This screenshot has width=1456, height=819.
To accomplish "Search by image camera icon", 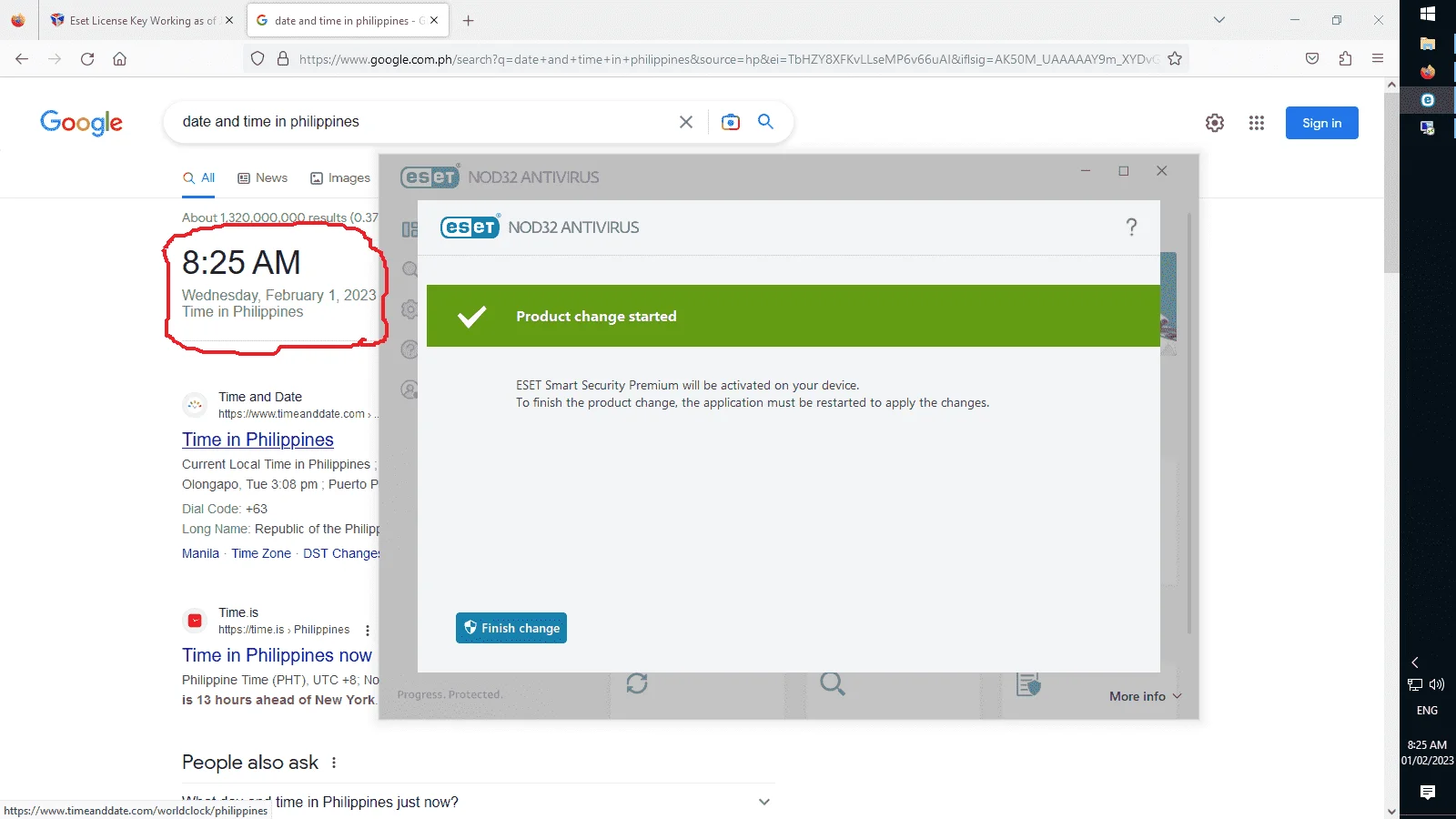I will [x=731, y=122].
